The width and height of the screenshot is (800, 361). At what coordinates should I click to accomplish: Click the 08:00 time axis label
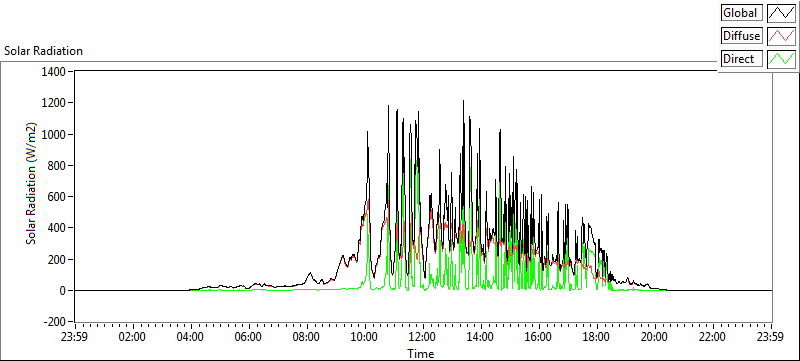point(307,337)
